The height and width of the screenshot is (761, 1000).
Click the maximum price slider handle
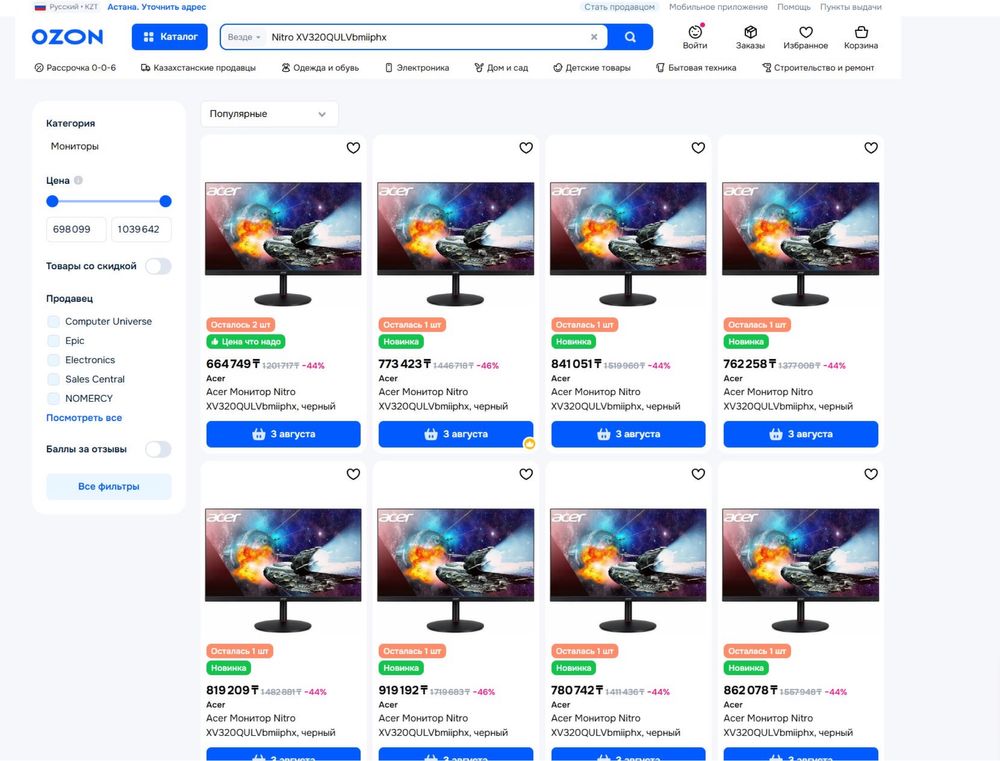click(166, 202)
